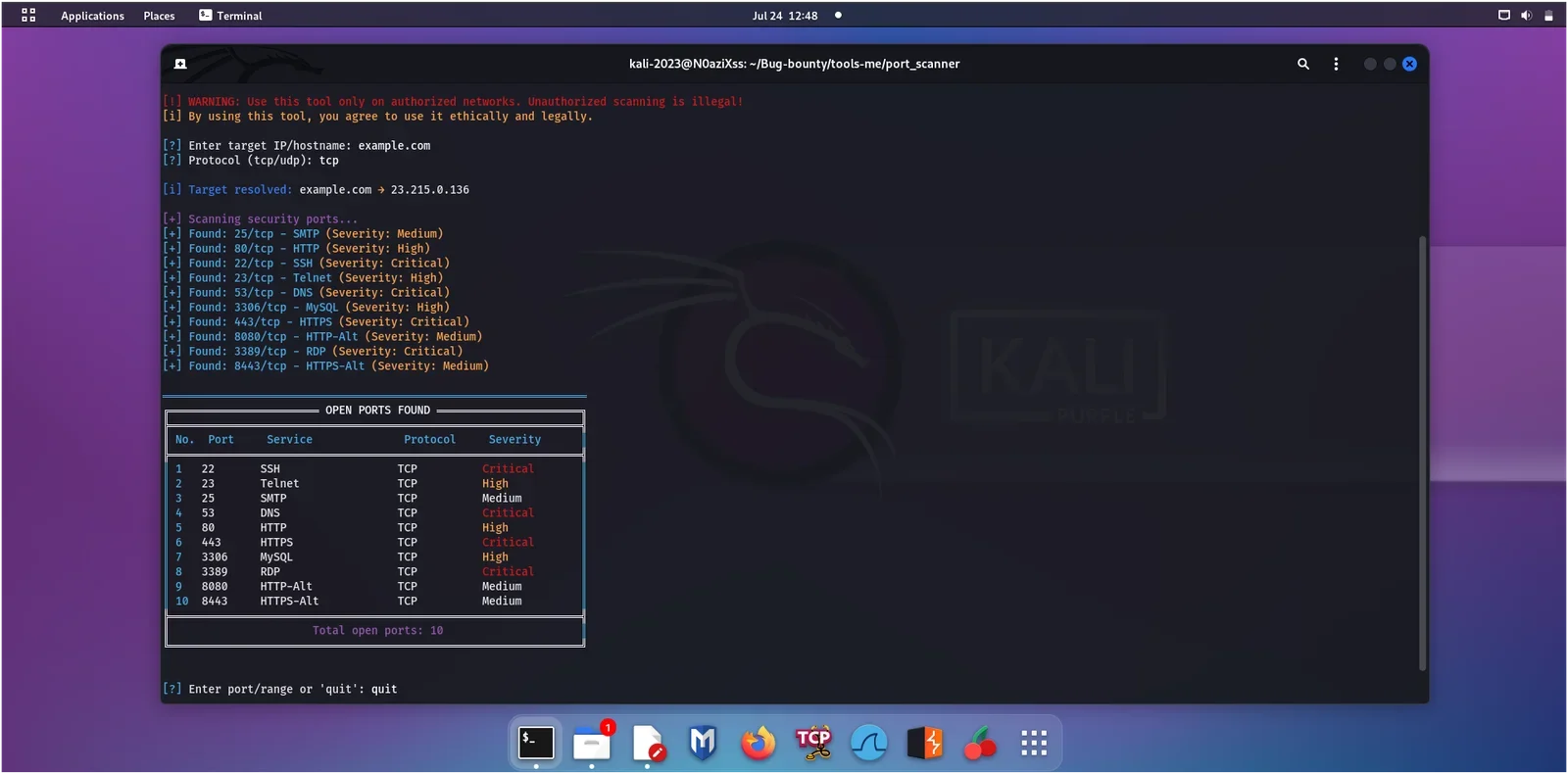
Task: Click the 'quit' prompt line at bottom
Action: pyautogui.click(x=279, y=690)
